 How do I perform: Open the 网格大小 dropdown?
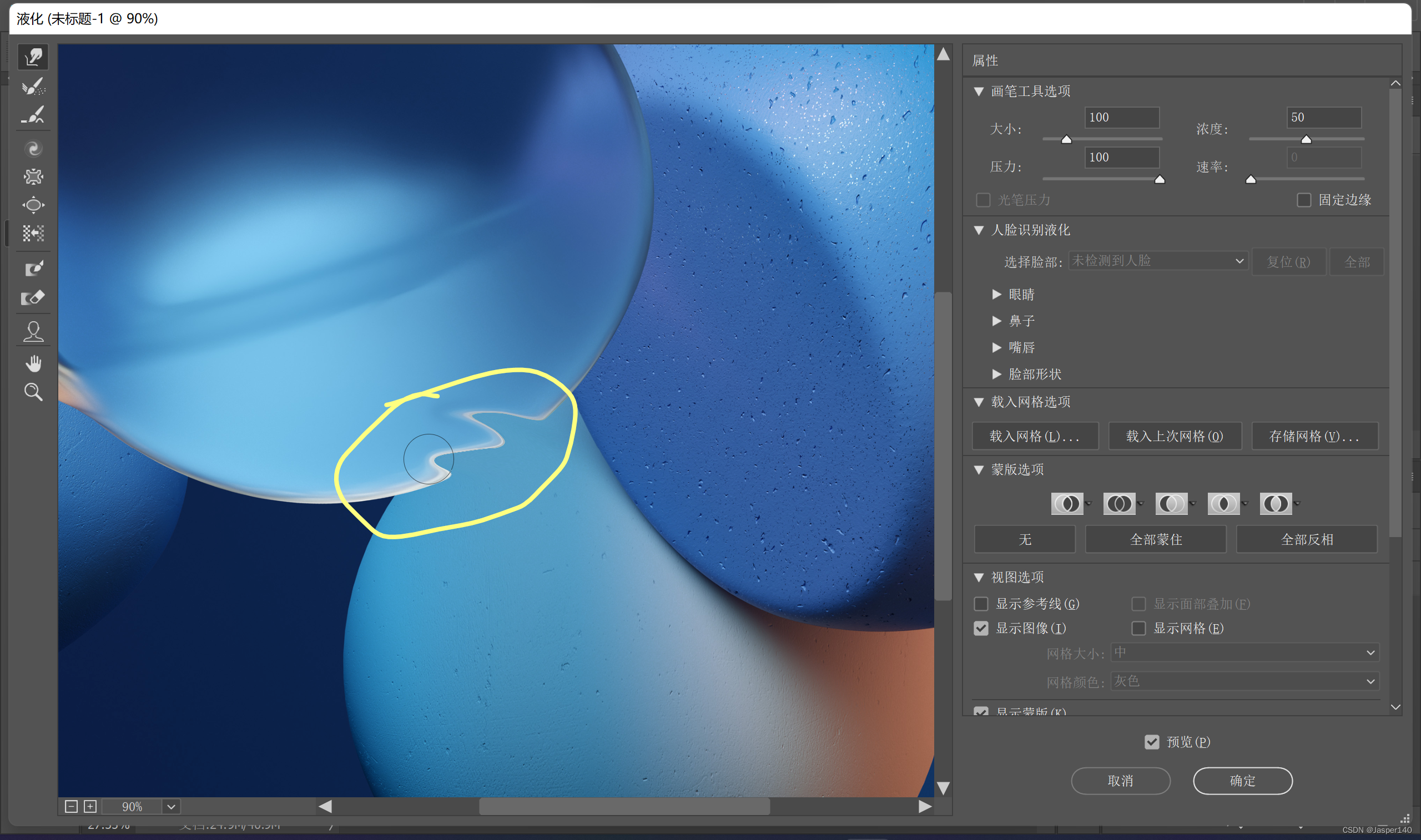(x=1245, y=652)
